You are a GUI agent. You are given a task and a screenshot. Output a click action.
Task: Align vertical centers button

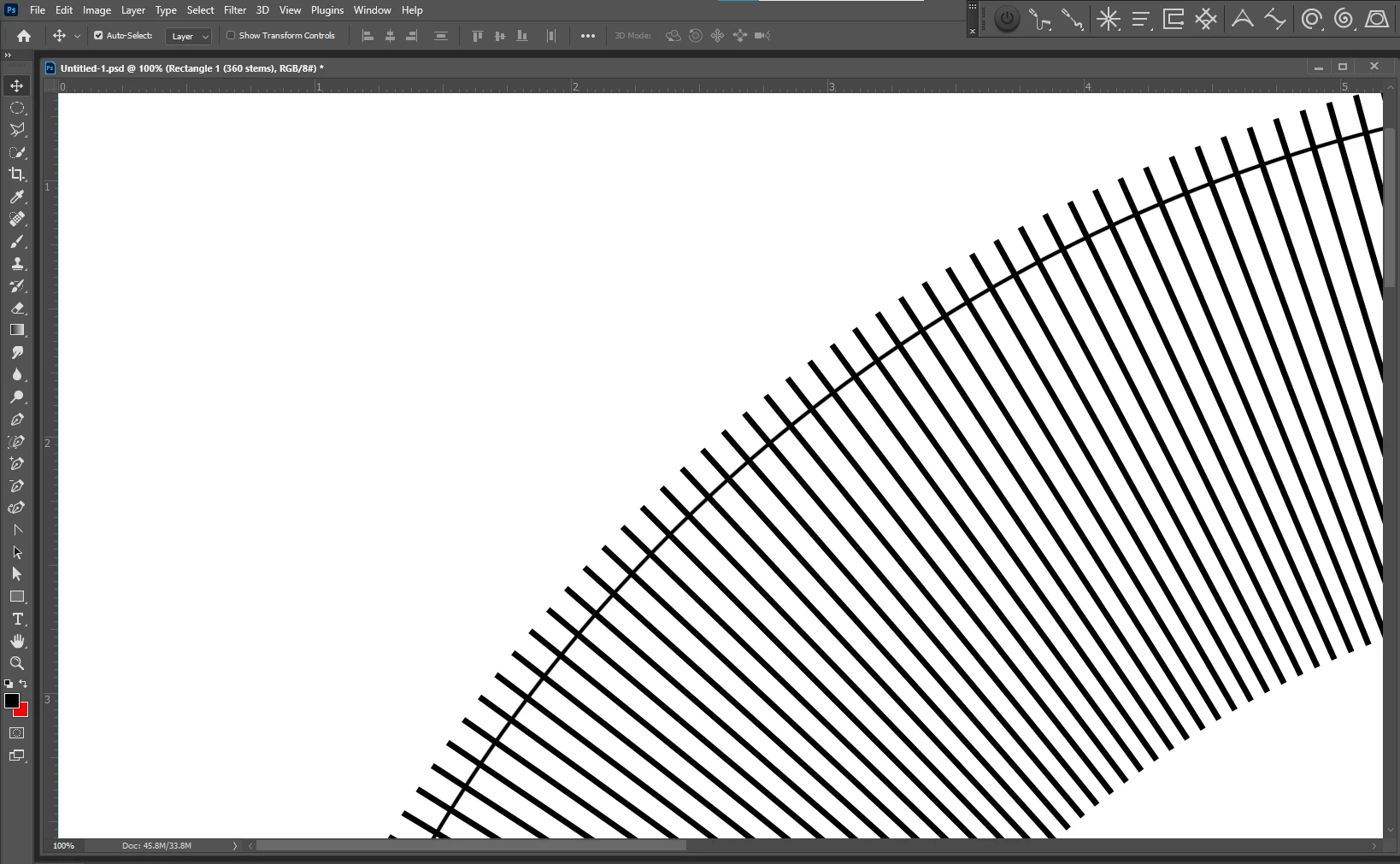click(x=500, y=36)
